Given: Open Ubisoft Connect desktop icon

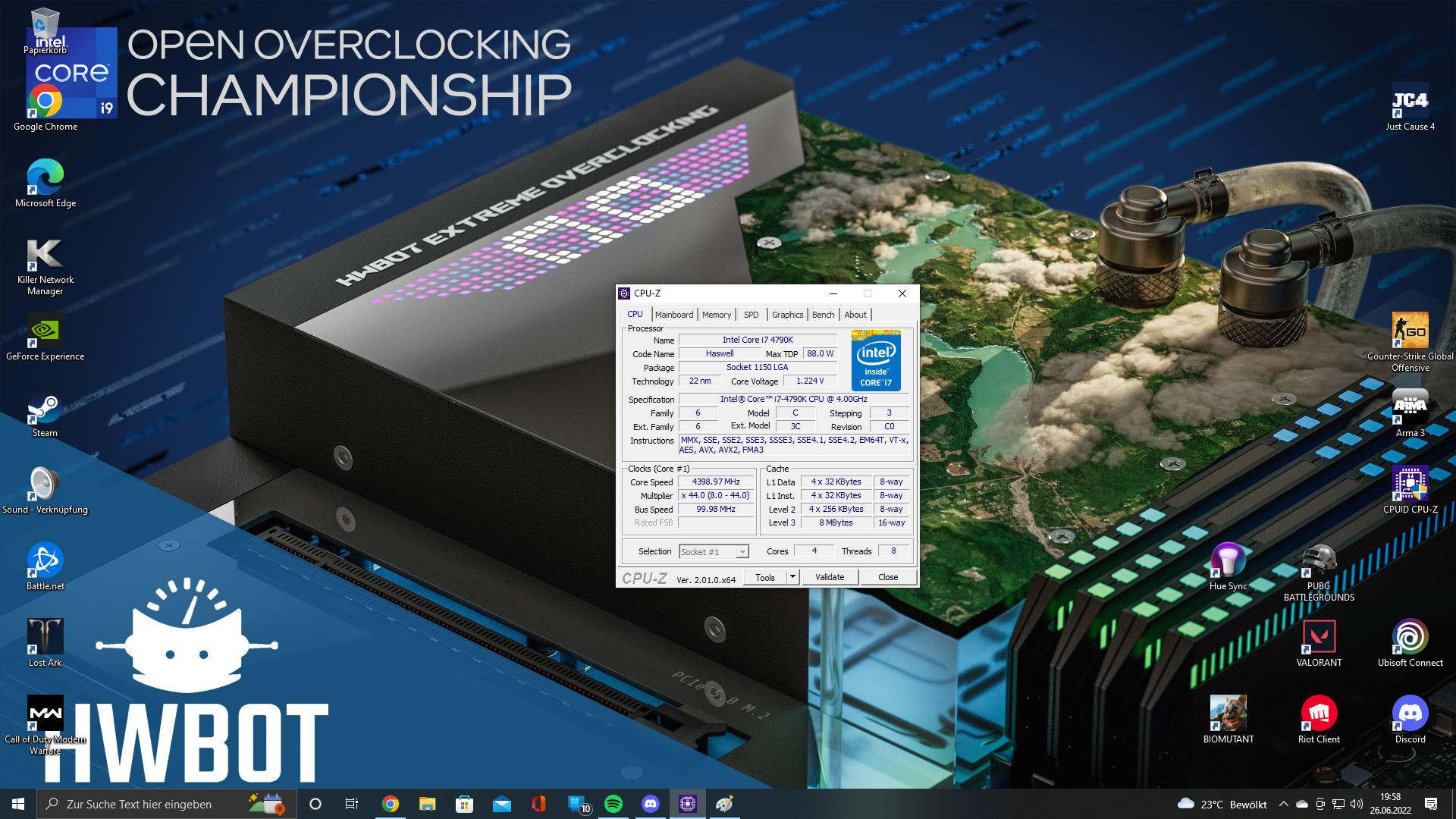Looking at the screenshot, I should [1410, 643].
